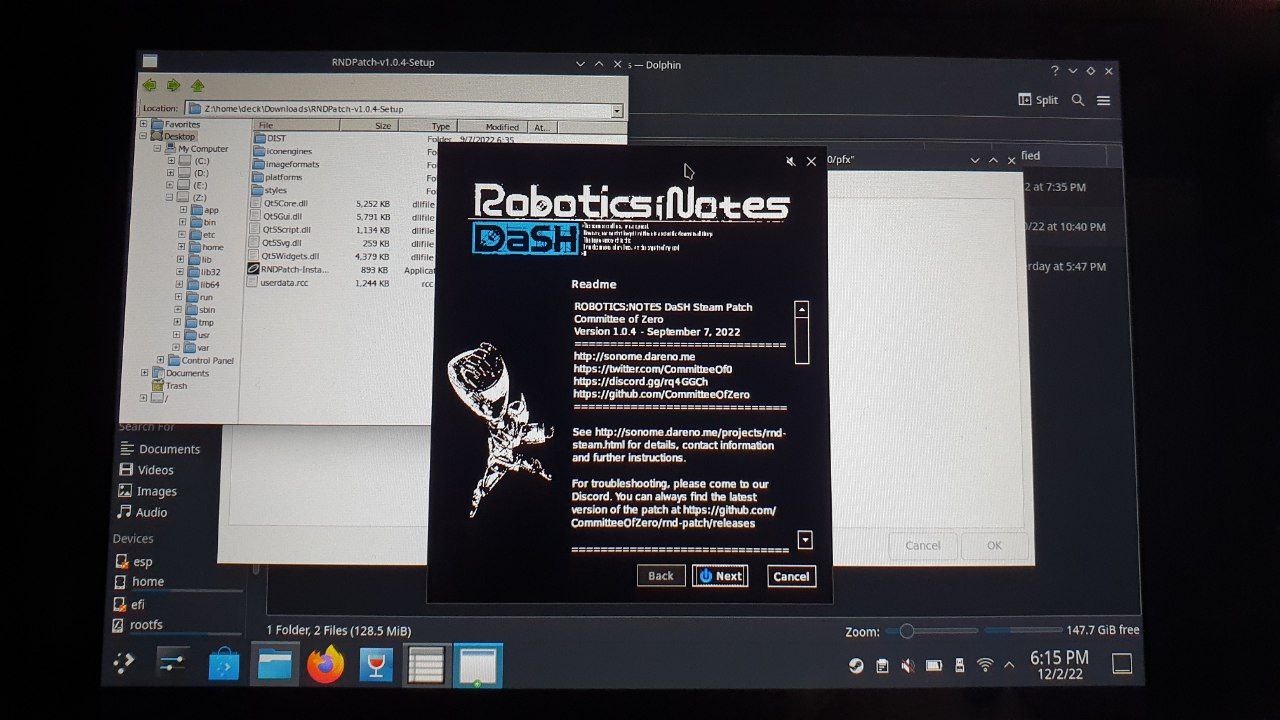This screenshot has width=1280, height=720.
Task: Mute the installer sound with the speaker icon
Action: coord(790,161)
